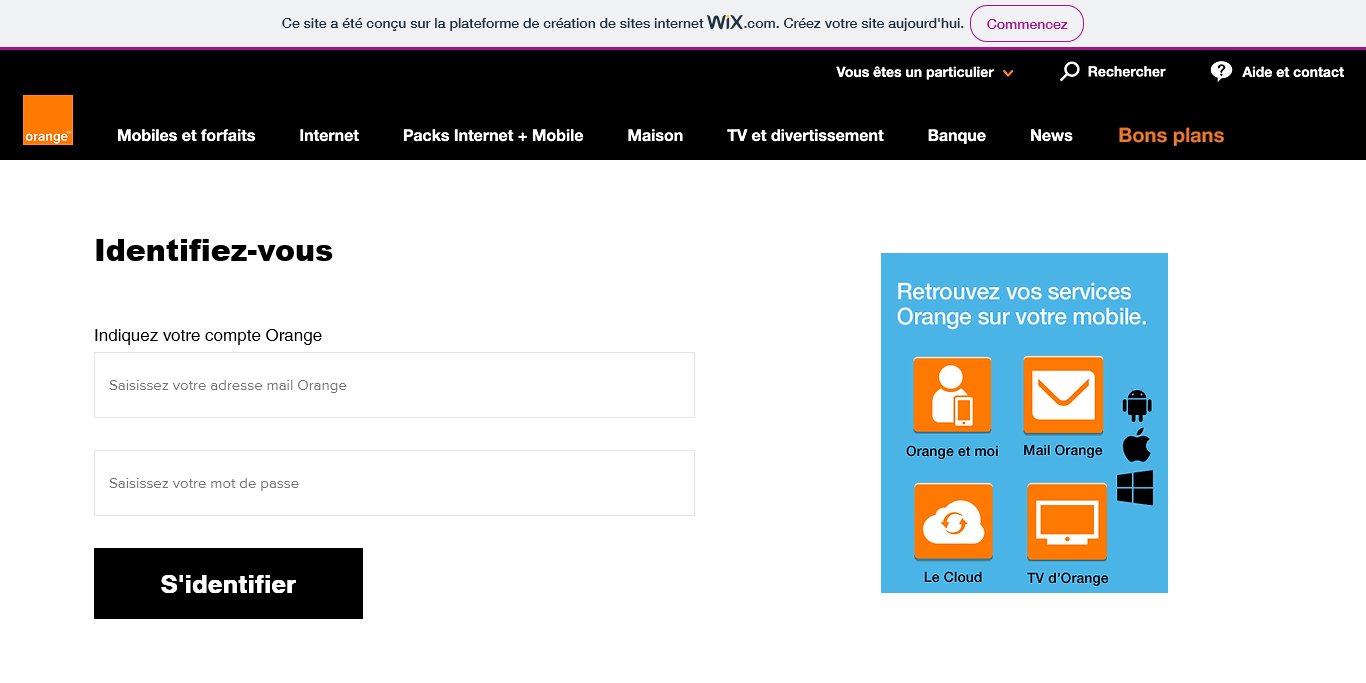Open the Orange et moi app icon
Viewport: 1366px width, 683px height.
[952, 395]
